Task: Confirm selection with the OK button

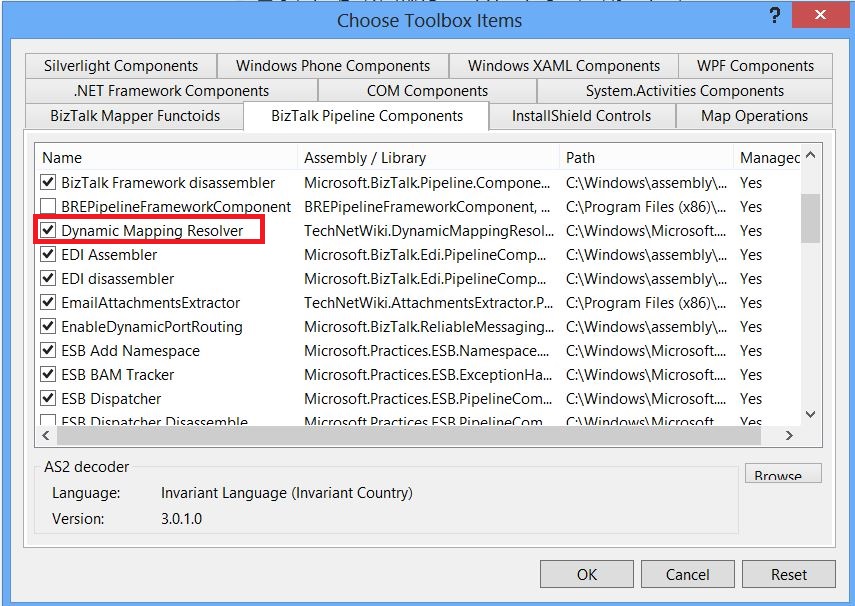Action: (587, 574)
